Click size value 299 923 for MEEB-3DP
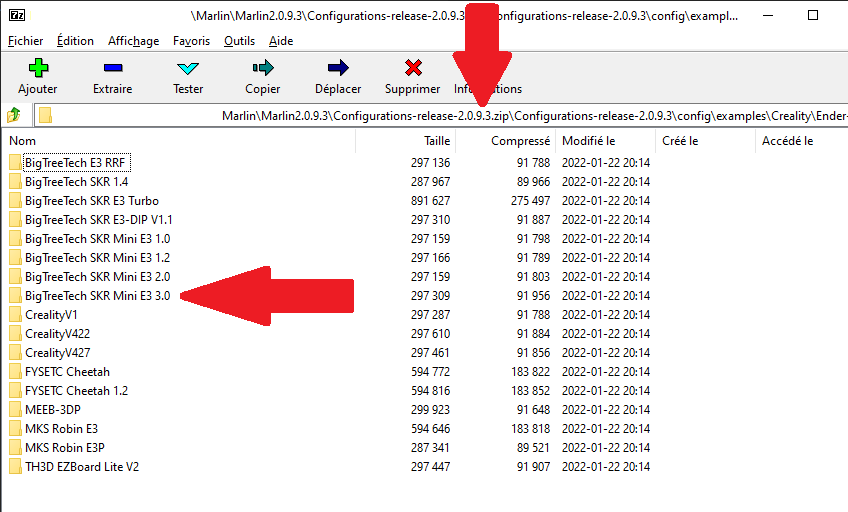This screenshot has width=848, height=512. coord(430,409)
